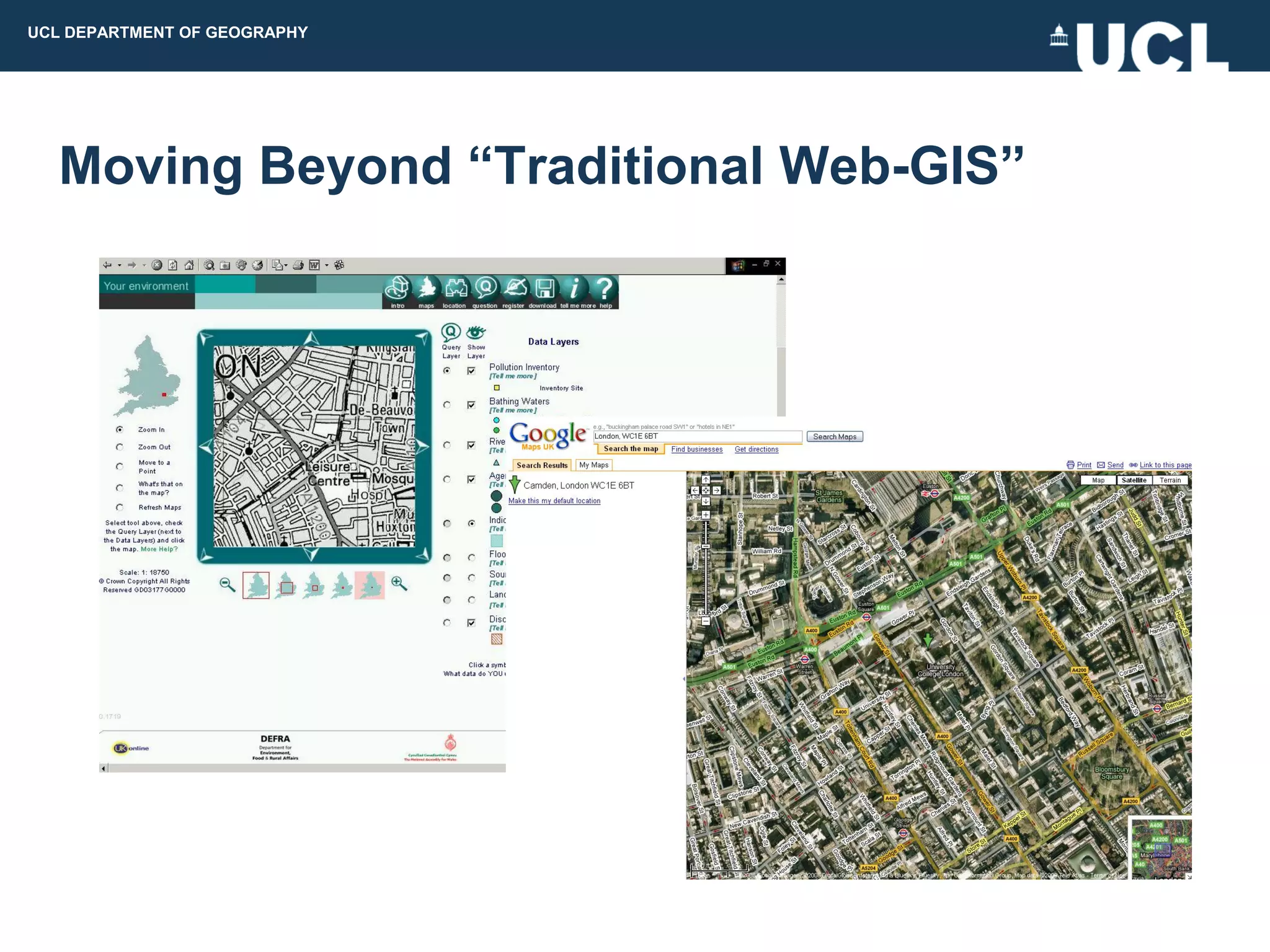The image size is (1270, 952).
Task: Open the question speech-bubble icon
Action: pyautogui.click(x=486, y=288)
